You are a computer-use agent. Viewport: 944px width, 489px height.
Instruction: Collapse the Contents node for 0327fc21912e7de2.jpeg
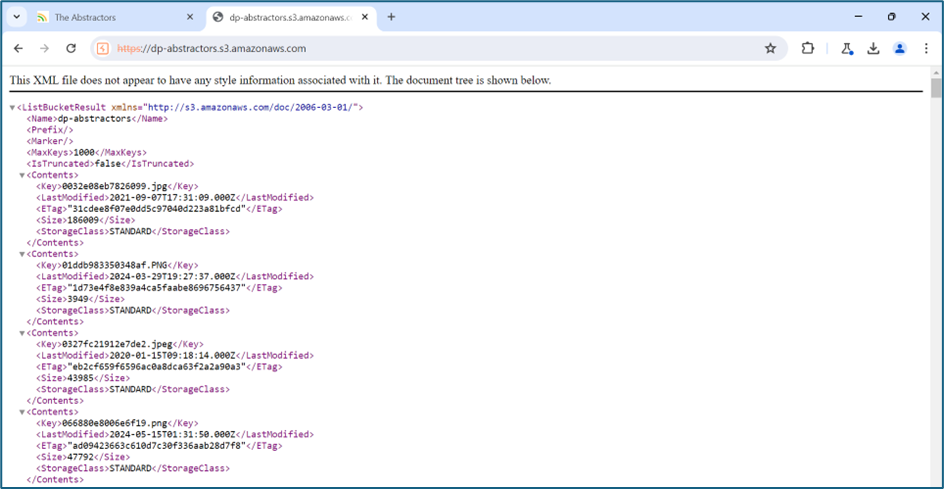22,333
